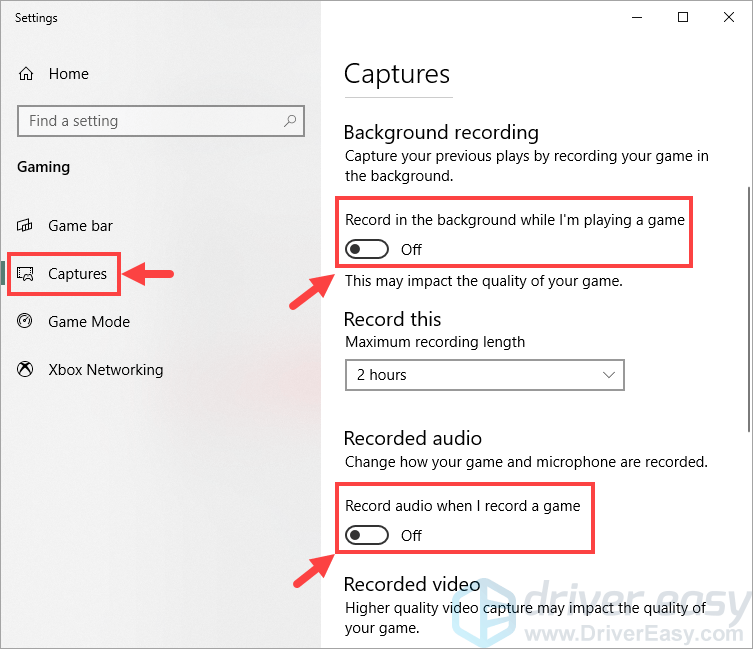Minimize the Settings window
This screenshot has width=753, height=649.
point(637,17)
